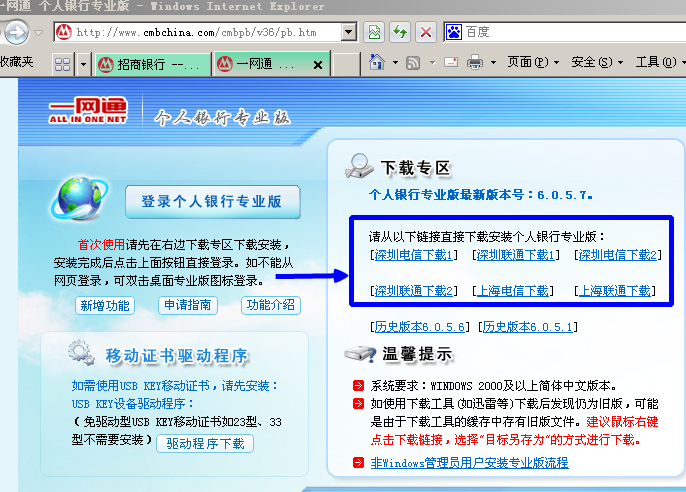This screenshot has width=686, height=492.
Task: Click the 深圳联通下载1 link
Action: pyautogui.click(x=515, y=255)
